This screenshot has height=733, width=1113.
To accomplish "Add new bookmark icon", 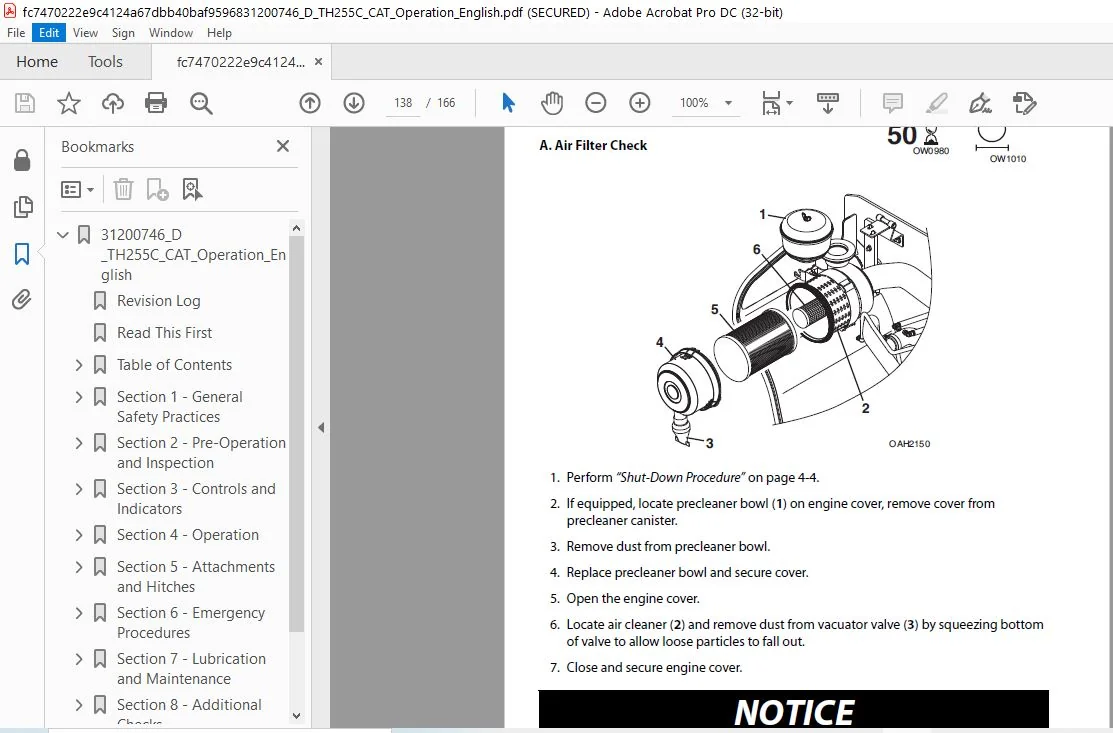I will tap(157, 189).
